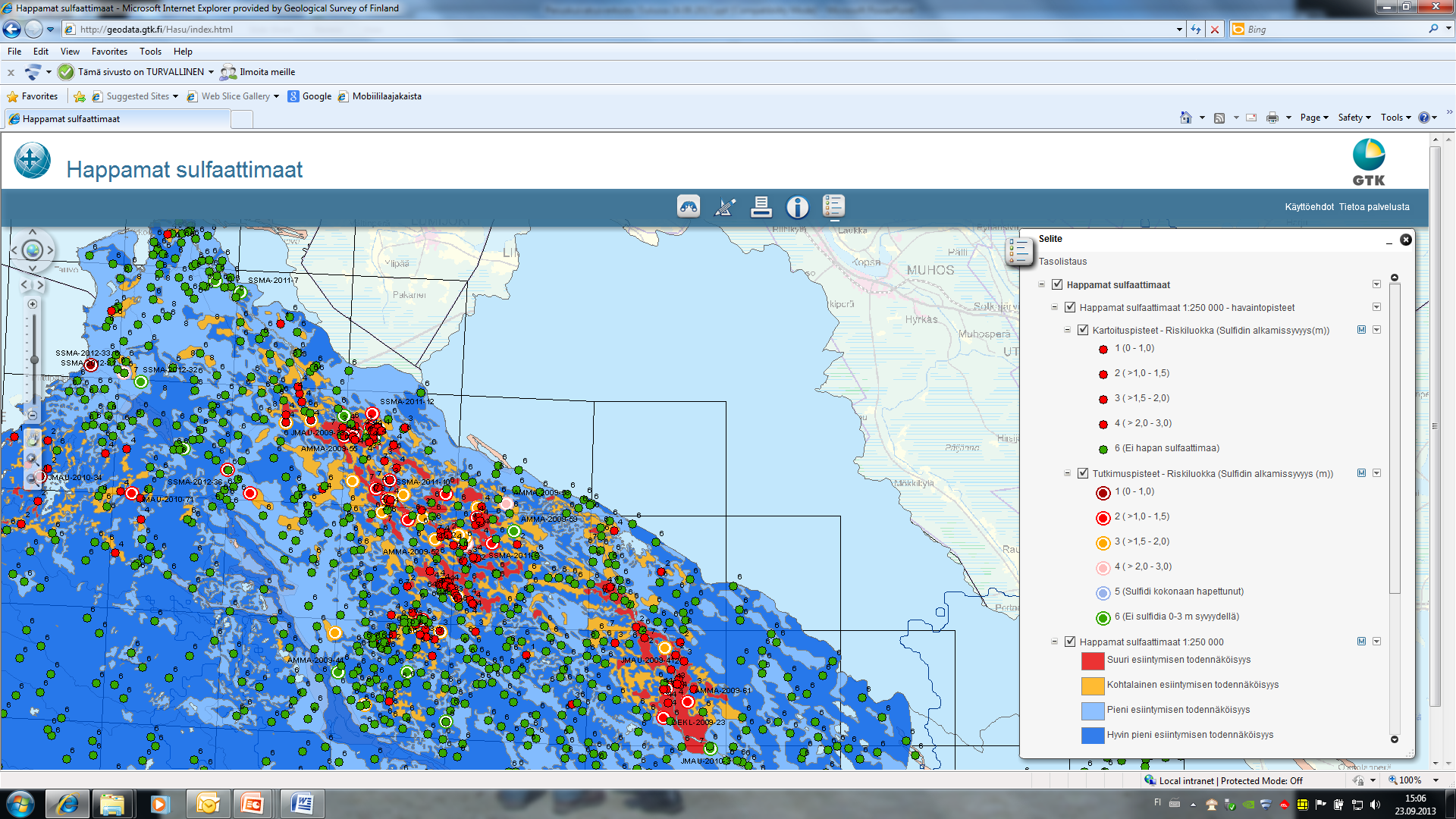The height and width of the screenshot is (819, 1456).
Task: Open the Happamat sulfaattimaat 1:250 000 dropdown
Action: coord(1376,642)
